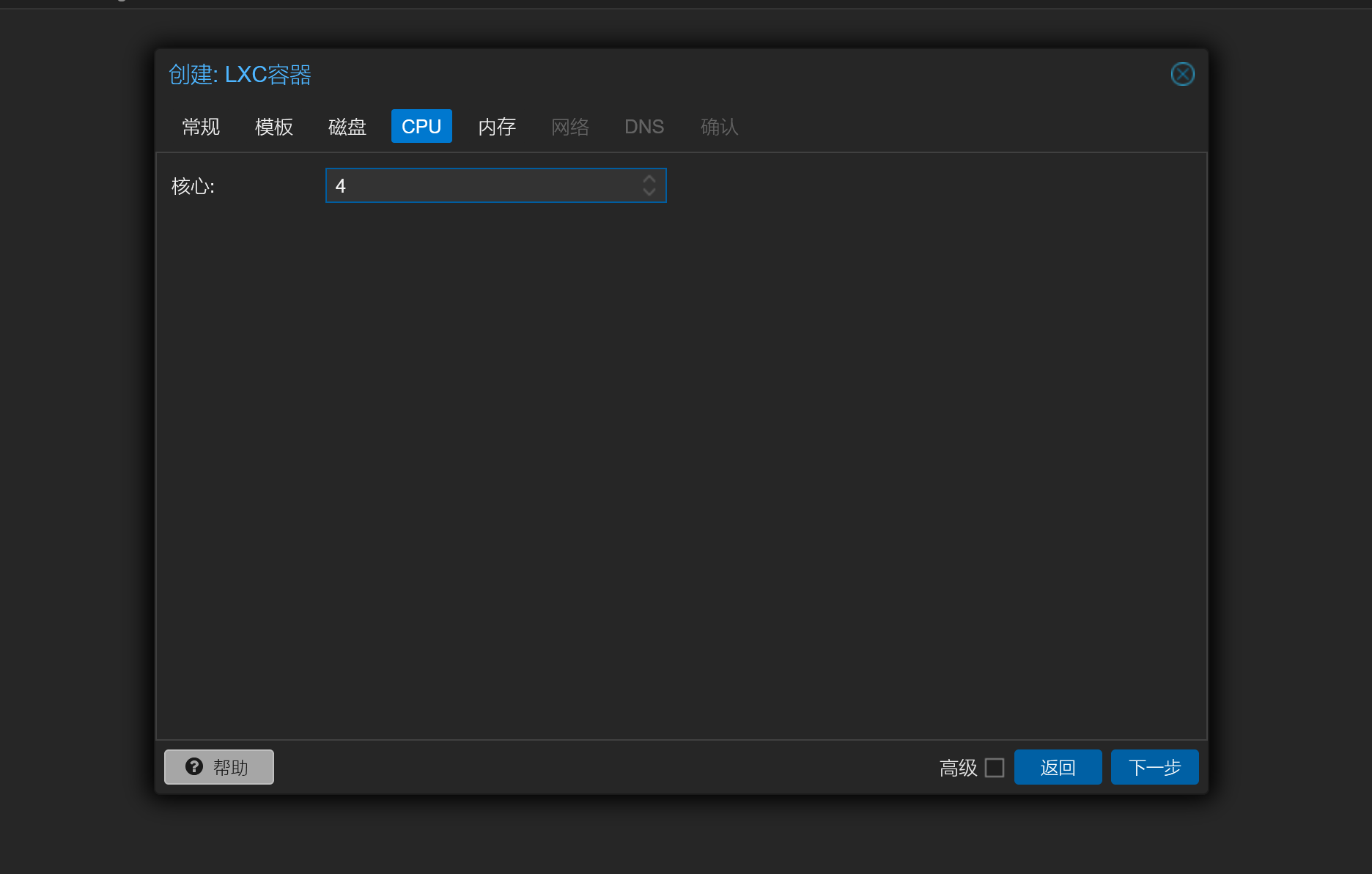Click the question mark help icon
Viewport: 1372px width, 874px height.
point(194,766)
